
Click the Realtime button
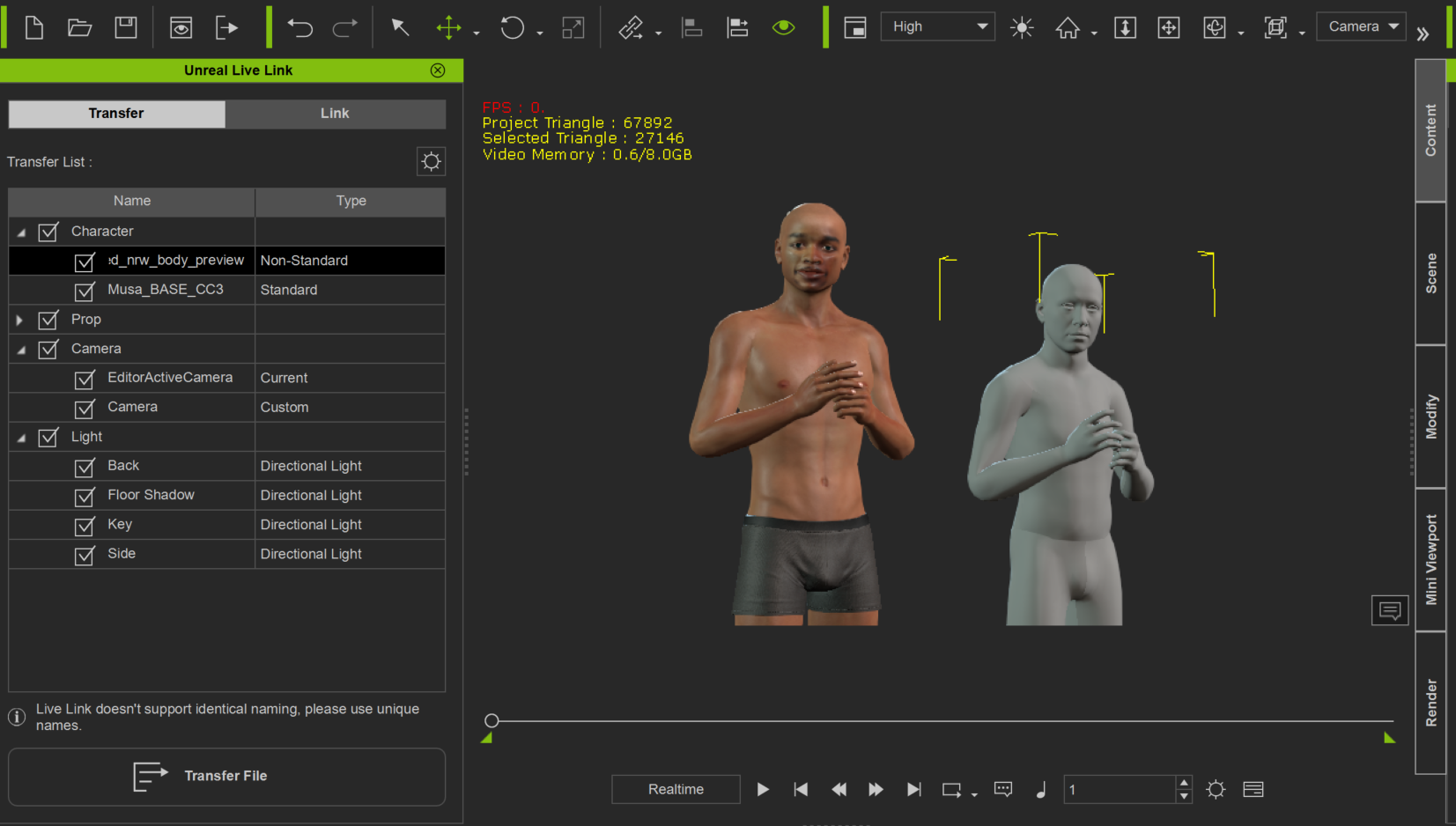(676, 790)
